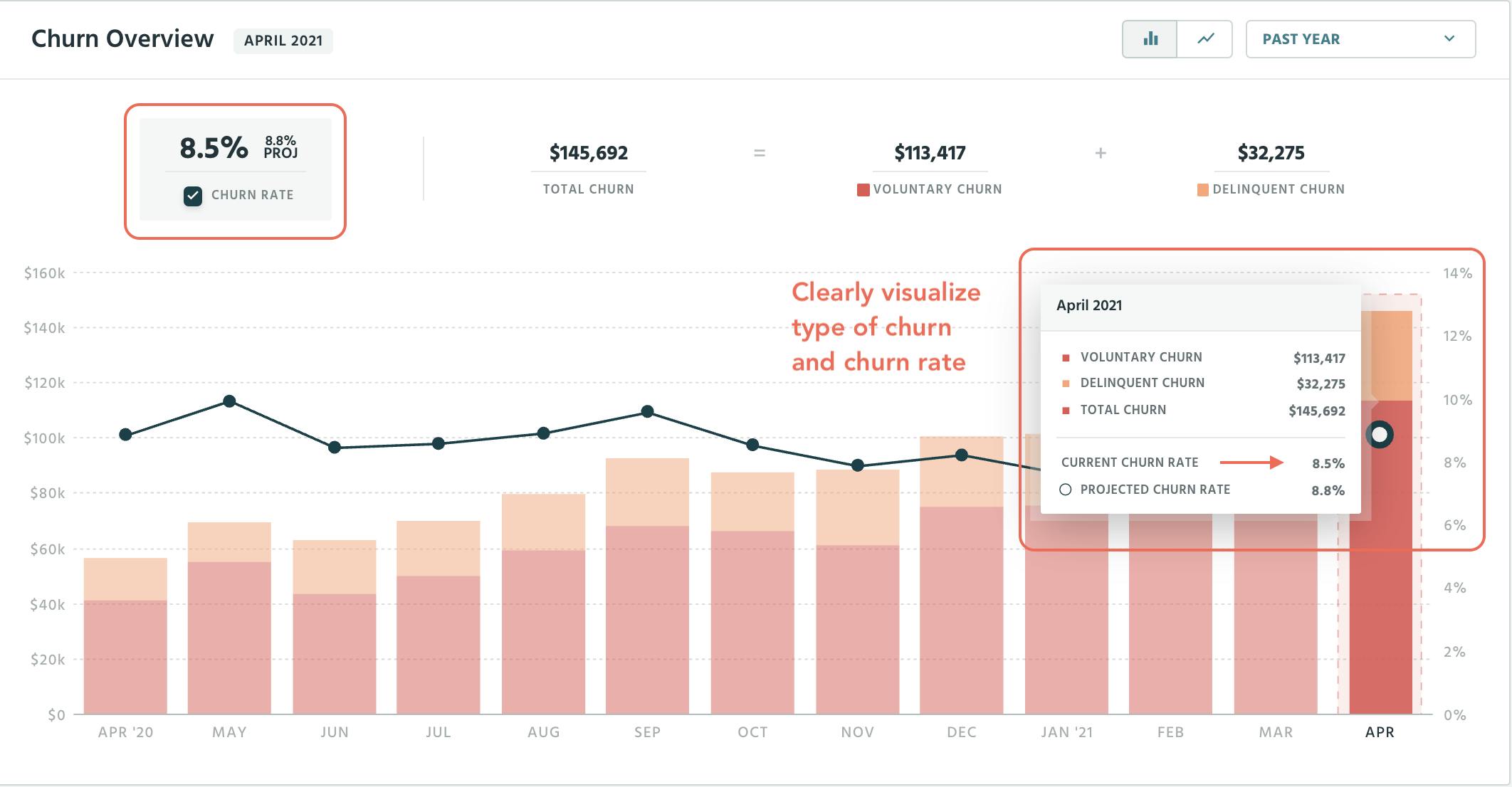This screenshot has height=787, width=1512.
Task: Click the dropdown chevron arrow
Action: 1449,39
